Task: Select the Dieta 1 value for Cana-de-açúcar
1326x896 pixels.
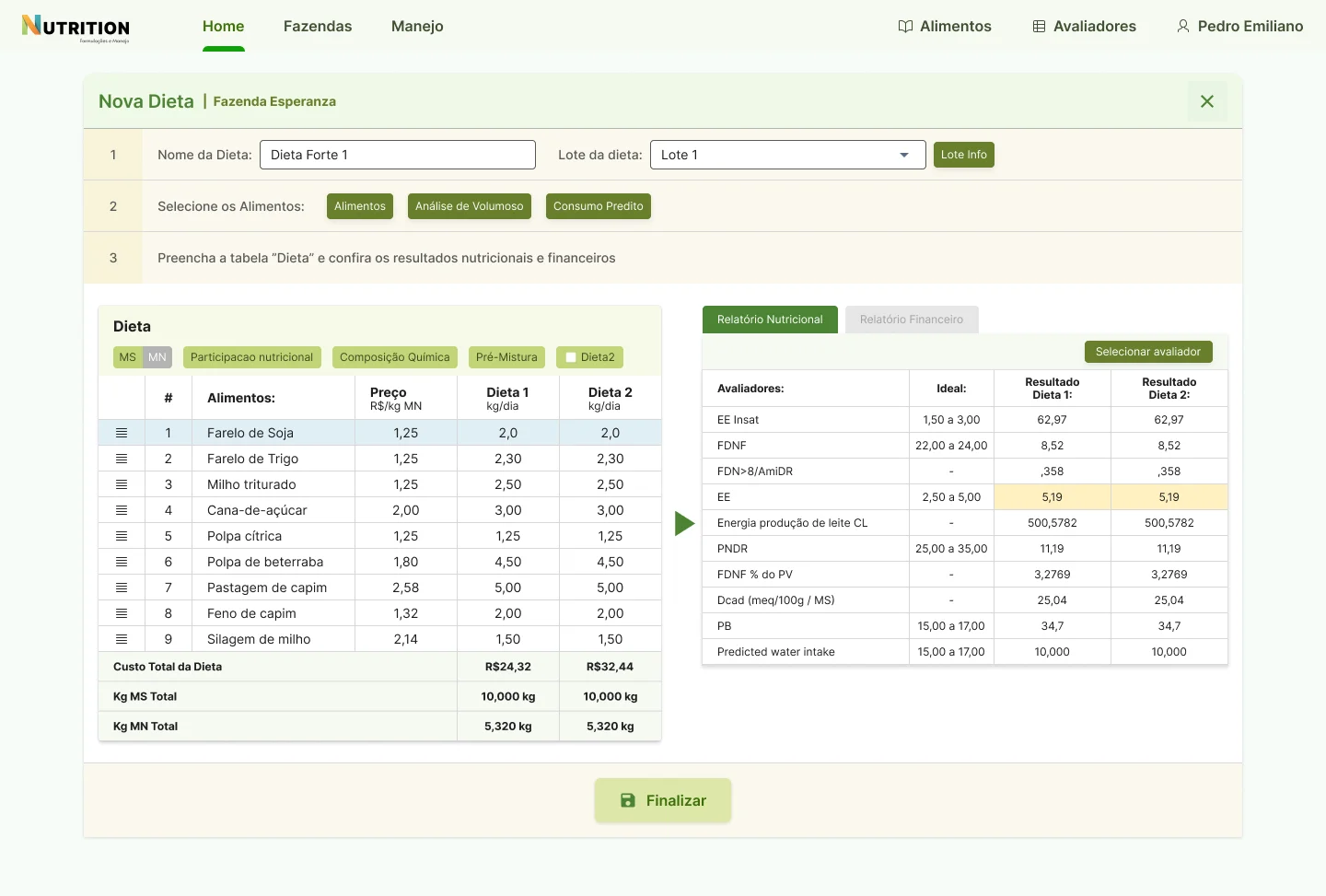Action: [508, 510]
